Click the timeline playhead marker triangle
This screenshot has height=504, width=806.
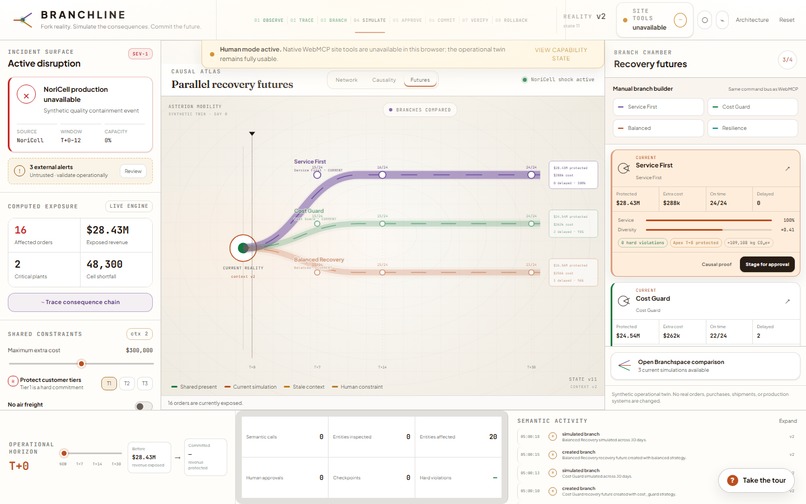(x=252, y=134)
